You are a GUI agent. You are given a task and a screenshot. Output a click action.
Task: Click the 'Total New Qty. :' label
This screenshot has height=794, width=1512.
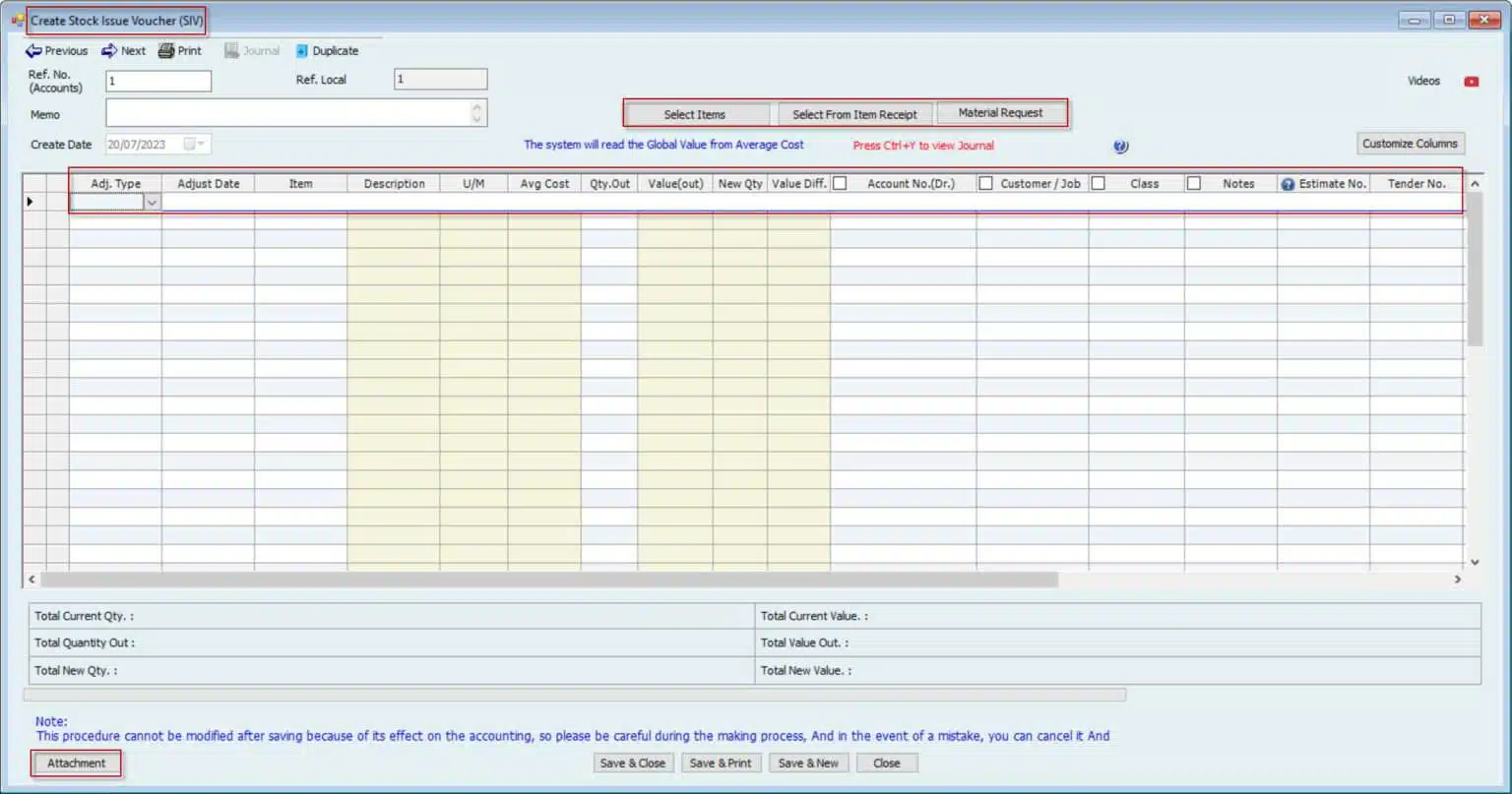coord(76,670)
